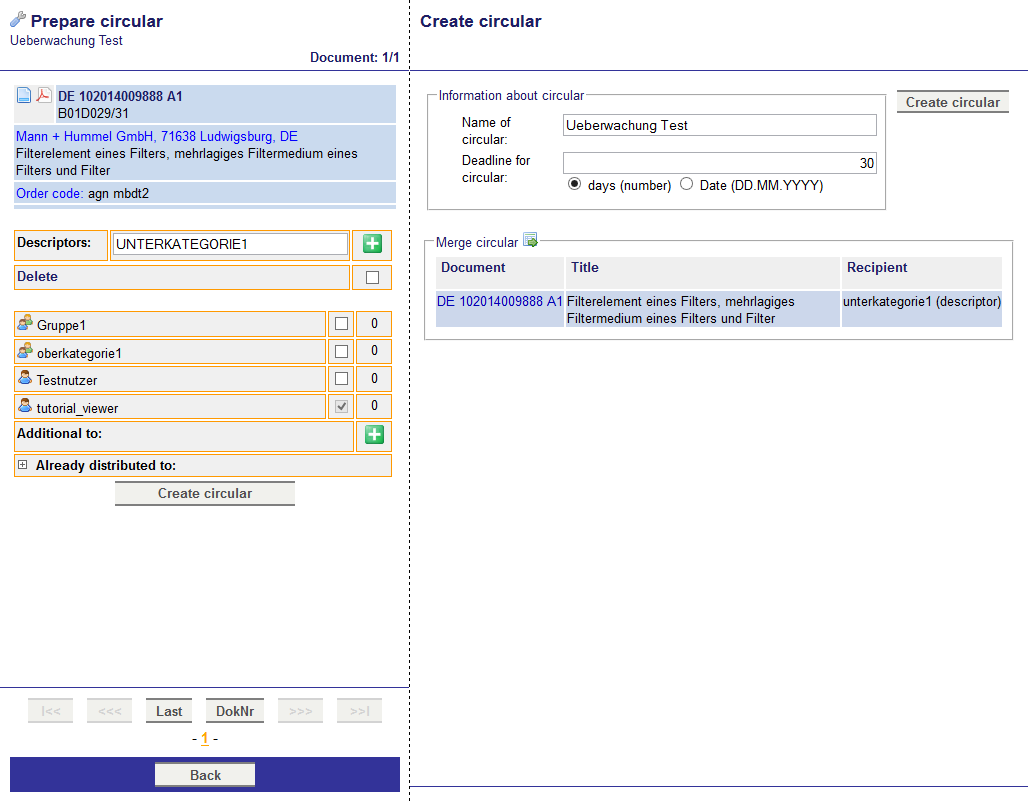The width and height of the screenshot is (1028, 802).
Task: Click the Gruppe1 row label
Action: (x=61, y=325)
